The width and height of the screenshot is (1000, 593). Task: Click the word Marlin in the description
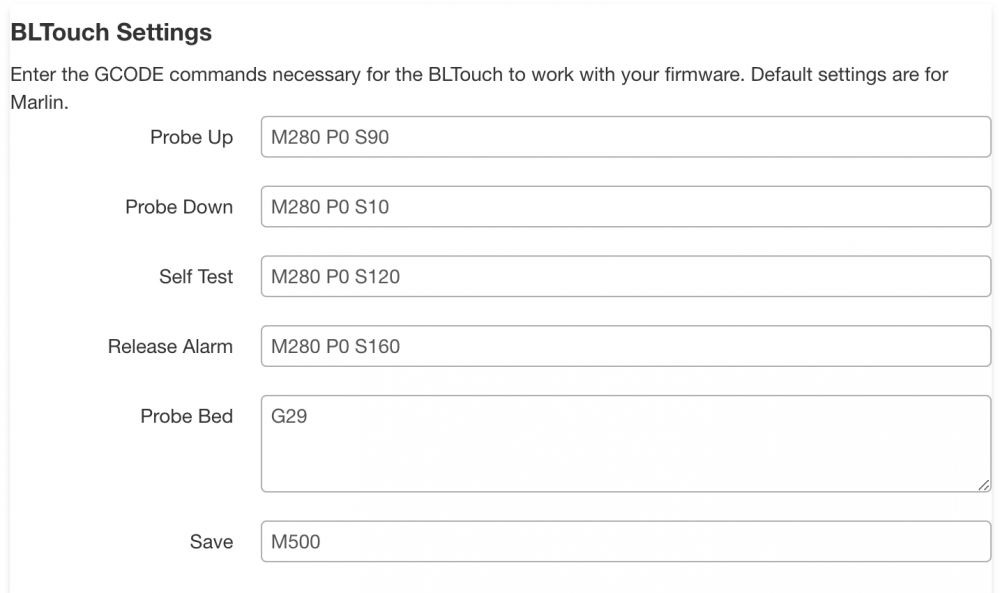point(37,102)
